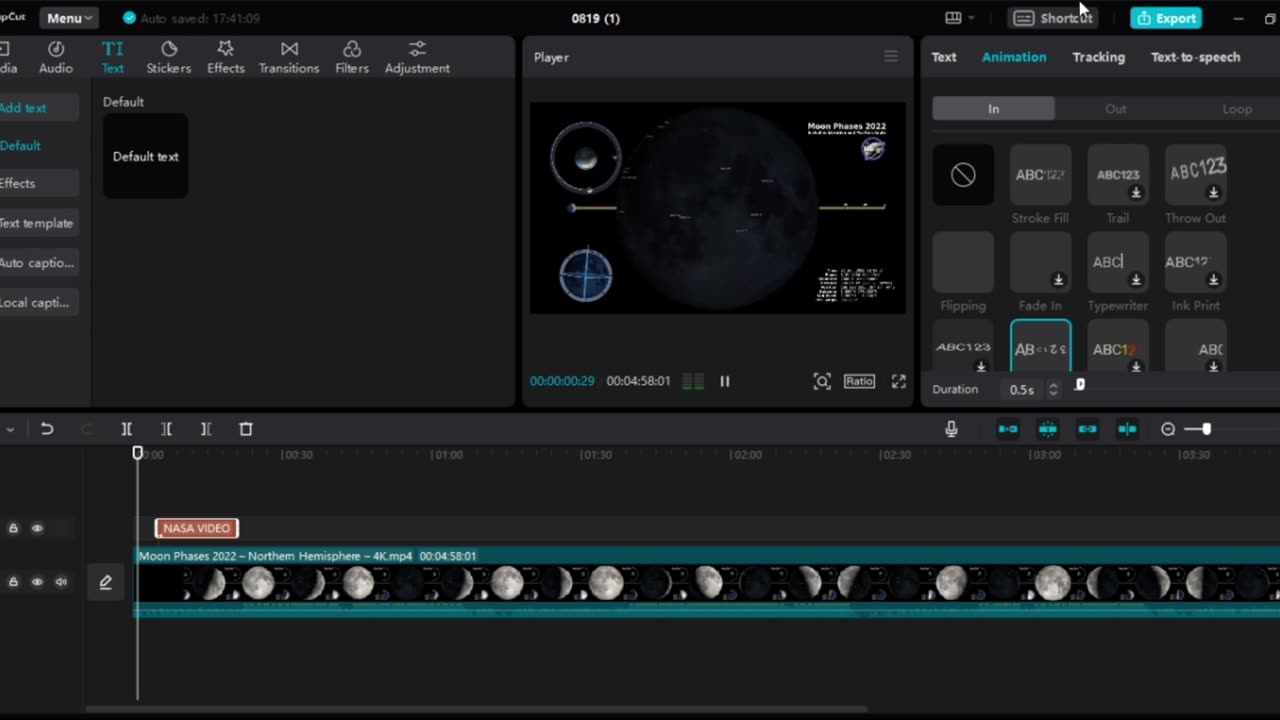The image size is (1280, 720).
Task: Select the Fade In animation
Action: 1040,262
